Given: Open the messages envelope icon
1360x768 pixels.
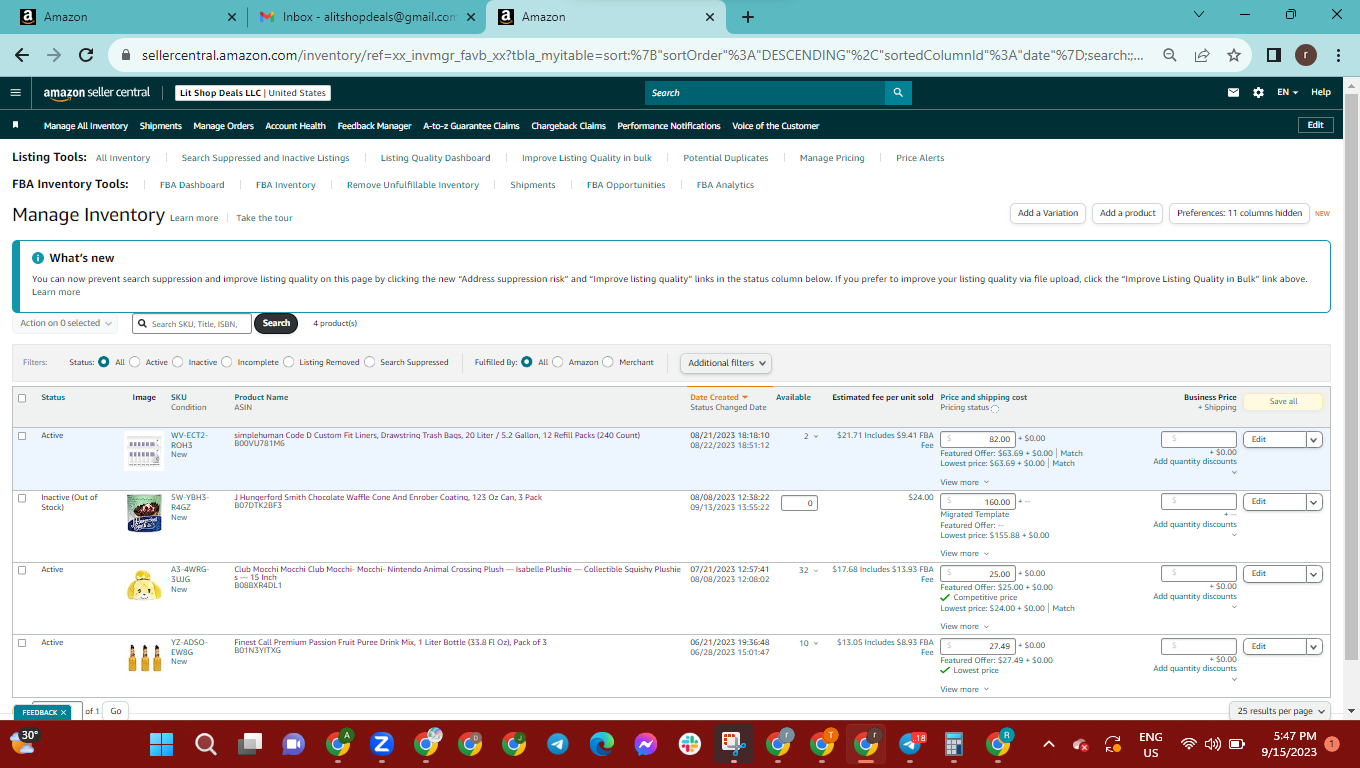Looking at the screenshot, I should (x=1233, y=92).
